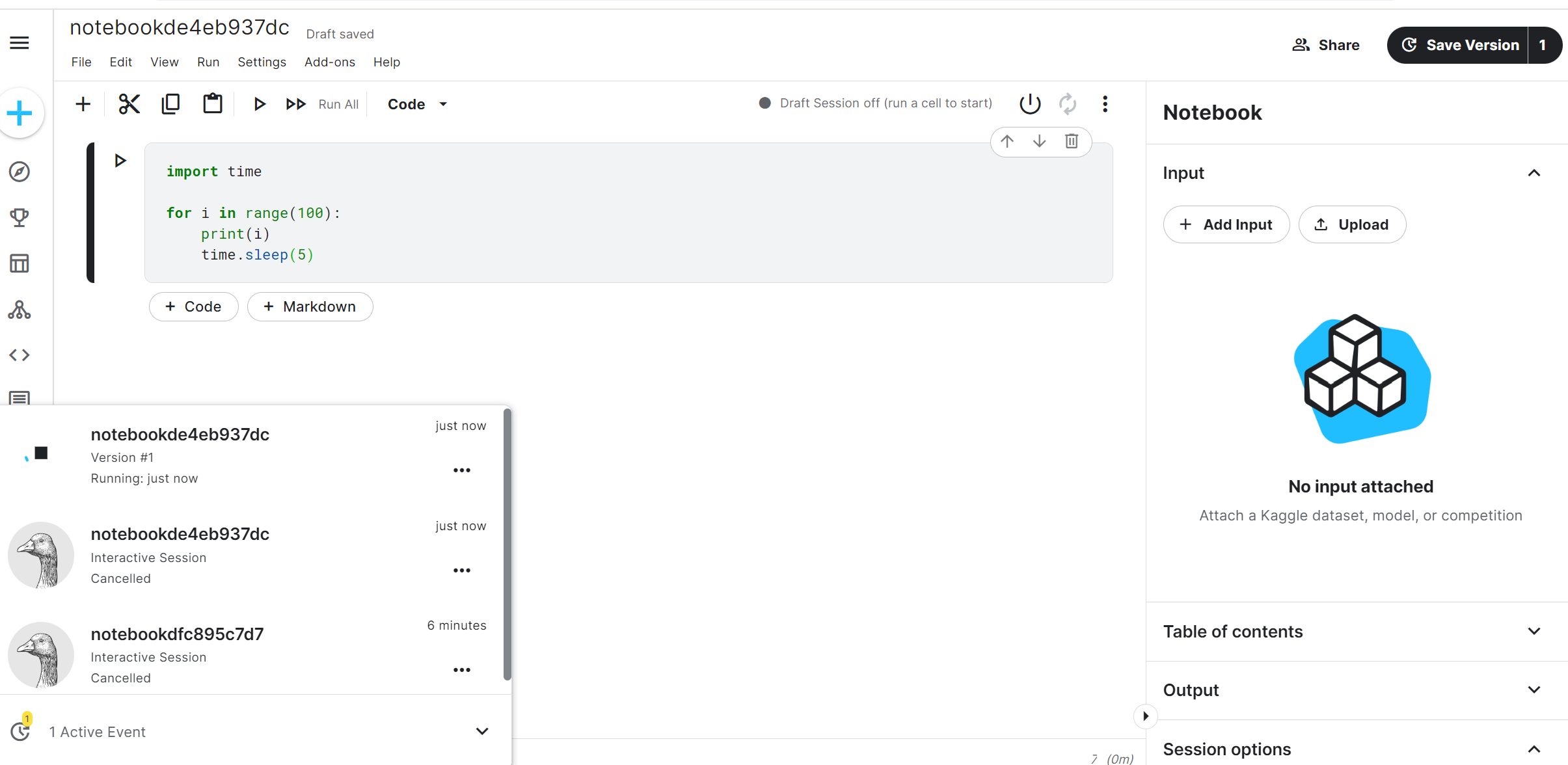This screenshot has width=1568, height=765.
Task: Toggle the hamburger navigation menu
Action: (20, 43)
